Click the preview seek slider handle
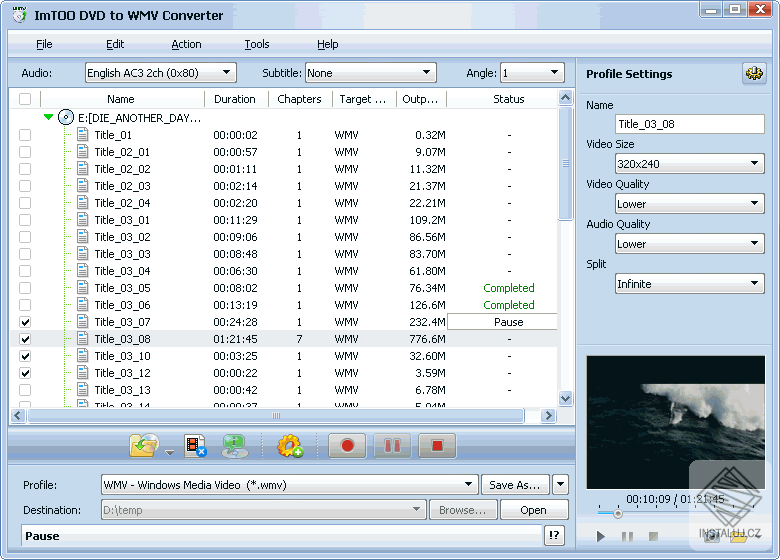This screenshot has height=560, width=780. point(617,513)
